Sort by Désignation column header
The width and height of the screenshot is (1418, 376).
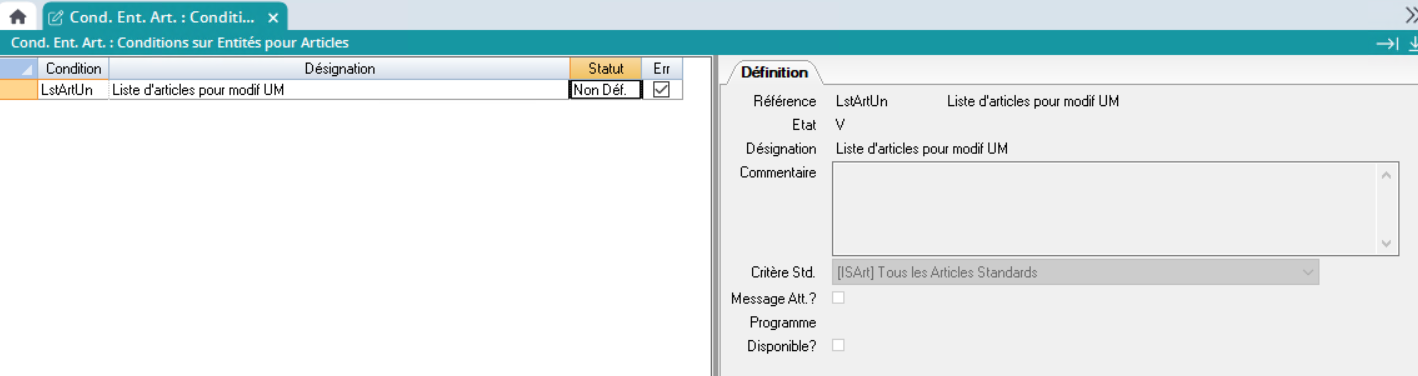point(339,69)
